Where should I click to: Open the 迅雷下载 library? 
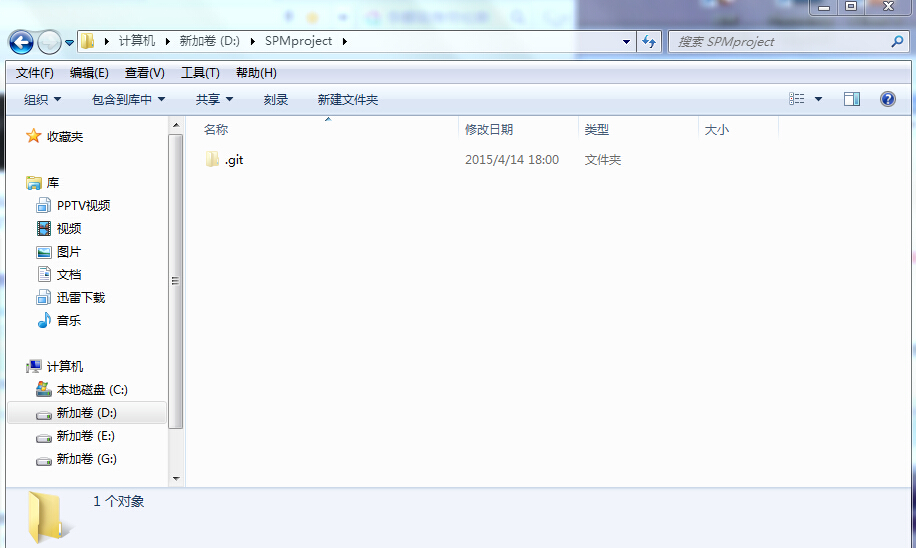click(81, 298)
